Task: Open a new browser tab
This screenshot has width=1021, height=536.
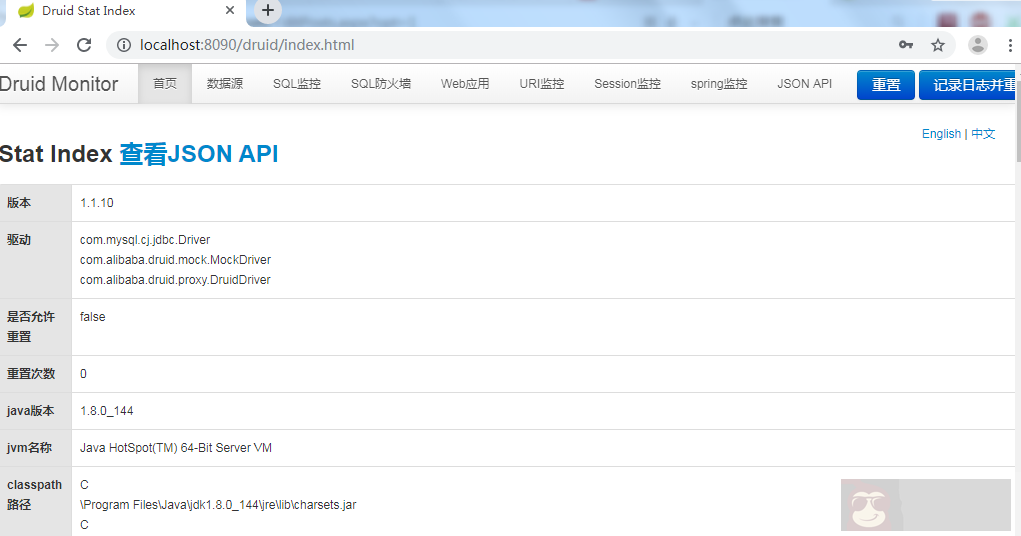Action: point(268,10)
